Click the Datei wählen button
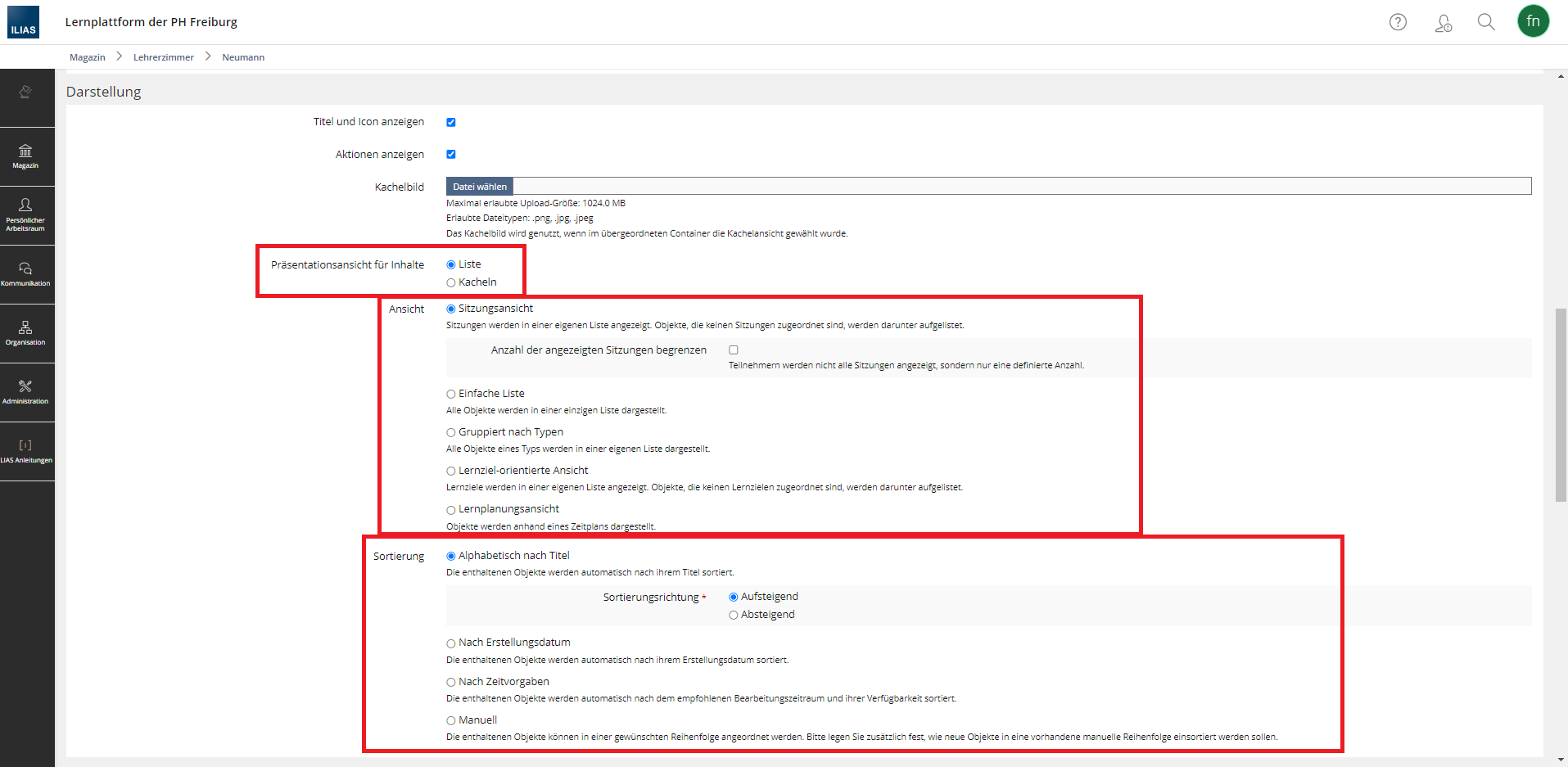 (479, 186)
